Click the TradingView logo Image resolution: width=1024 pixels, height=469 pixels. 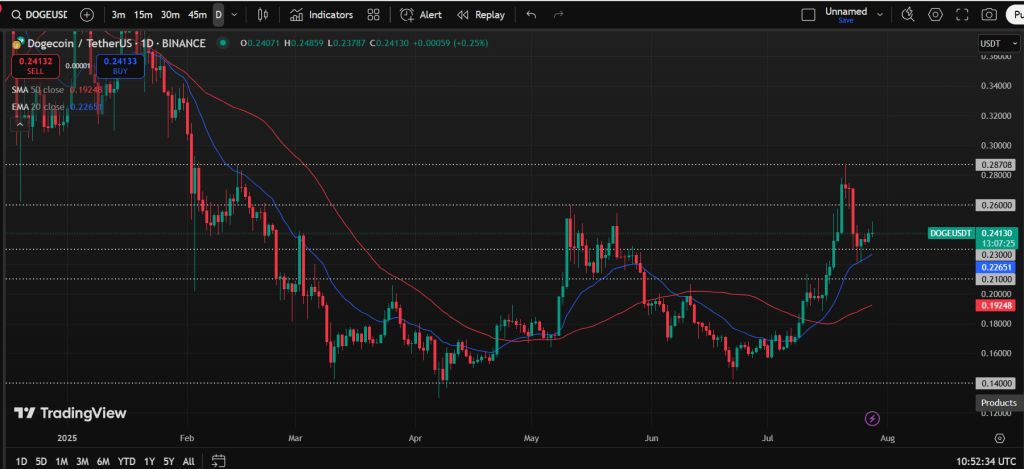(x=70, y=413)
